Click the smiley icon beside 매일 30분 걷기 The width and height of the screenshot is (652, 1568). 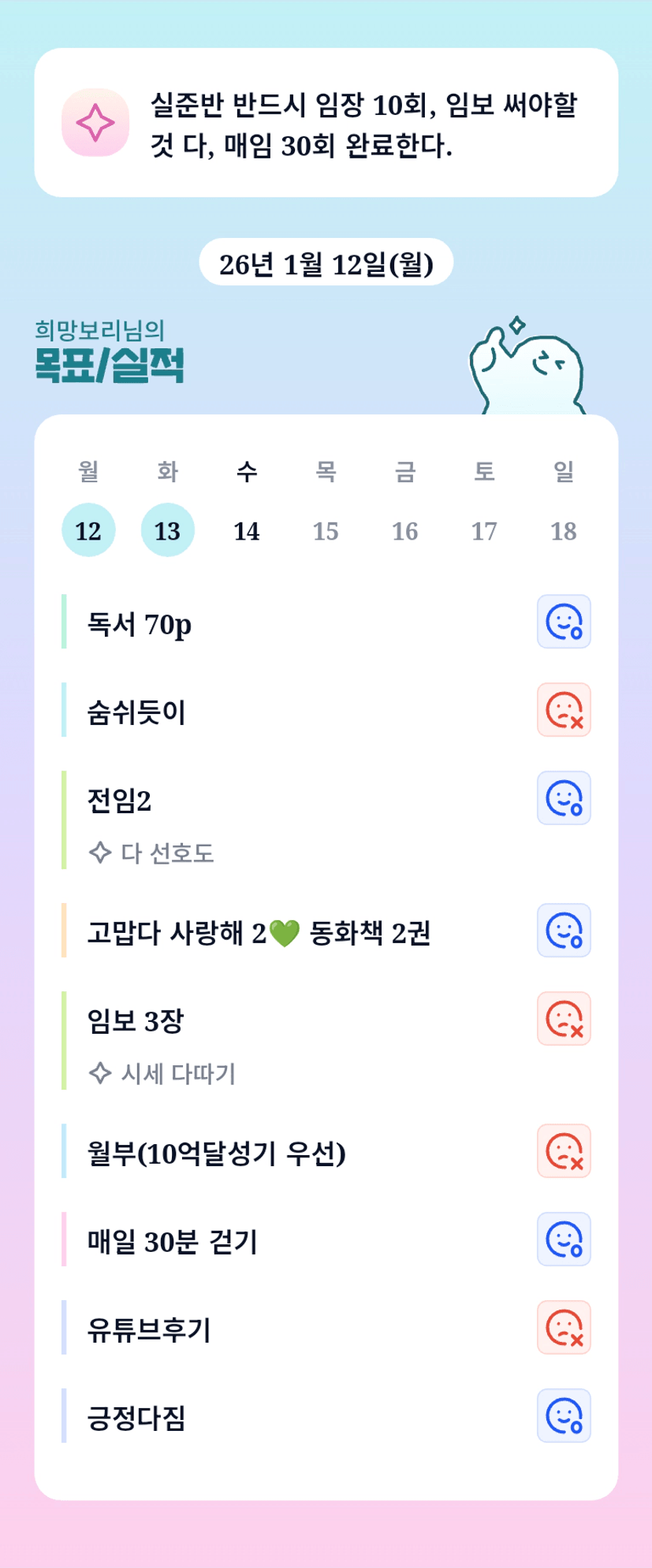(x=564, y=1239)
